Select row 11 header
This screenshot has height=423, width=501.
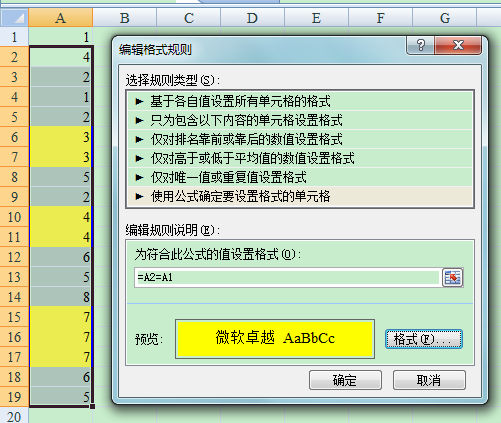(14, 237)
